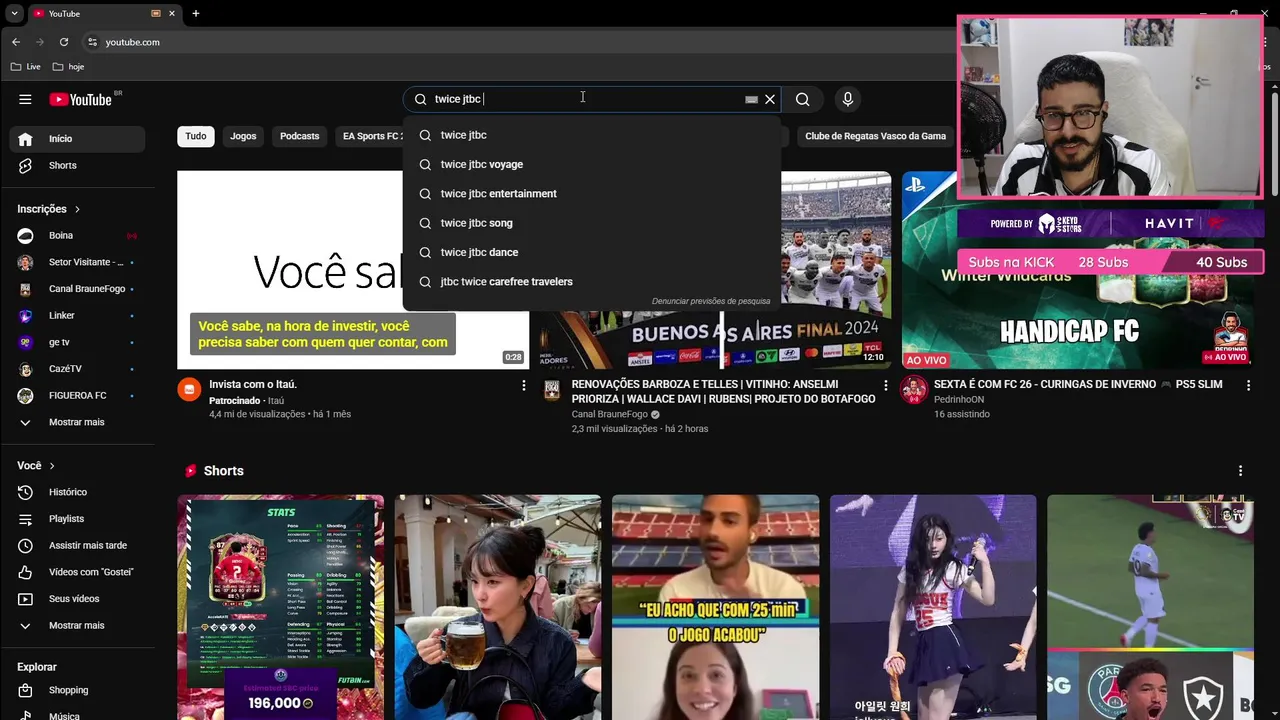1280x720 pixels.
Task: Open Shopping in Explorar
Action: coord(77,690)
